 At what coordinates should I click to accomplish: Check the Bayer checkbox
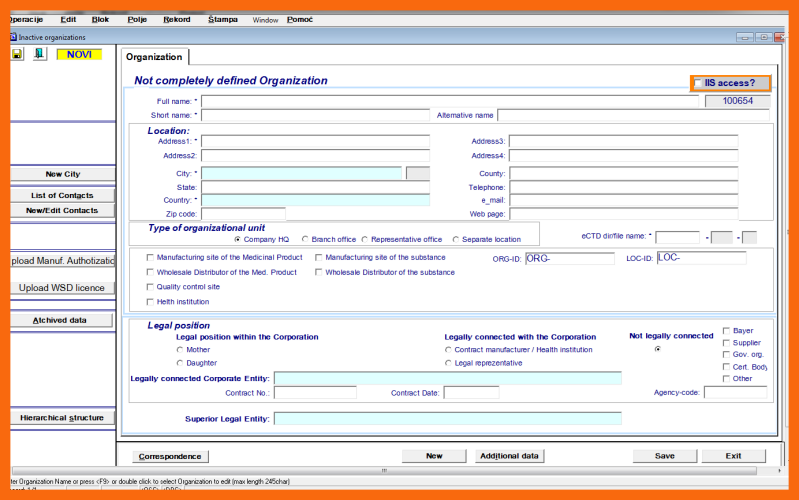point(726,331)
